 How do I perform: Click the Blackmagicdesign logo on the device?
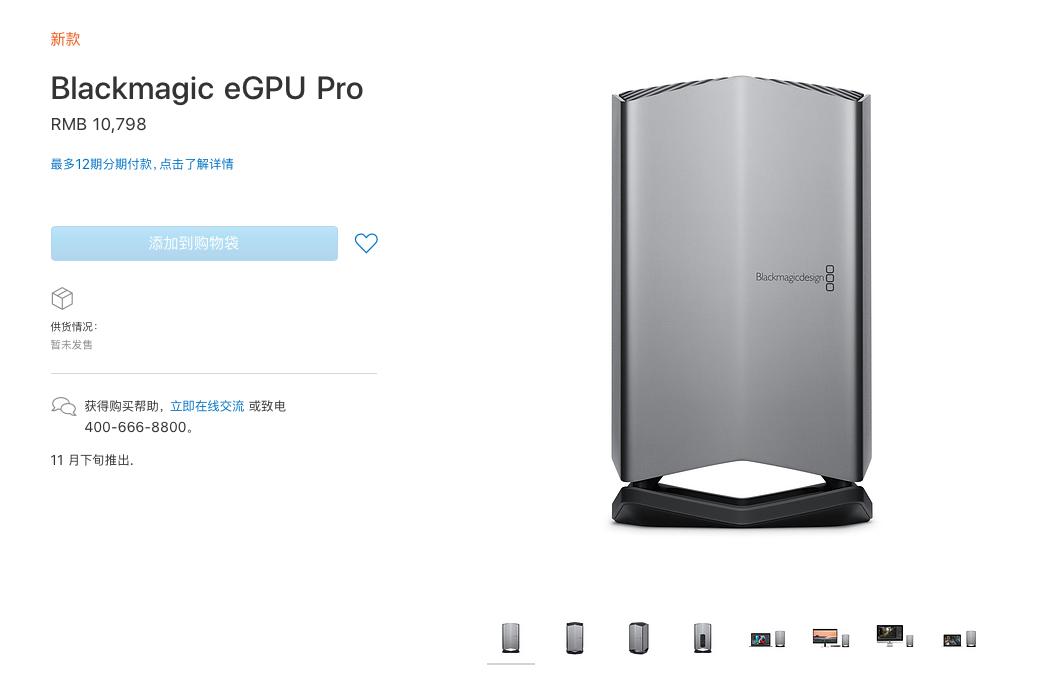(x=795, y=277)
